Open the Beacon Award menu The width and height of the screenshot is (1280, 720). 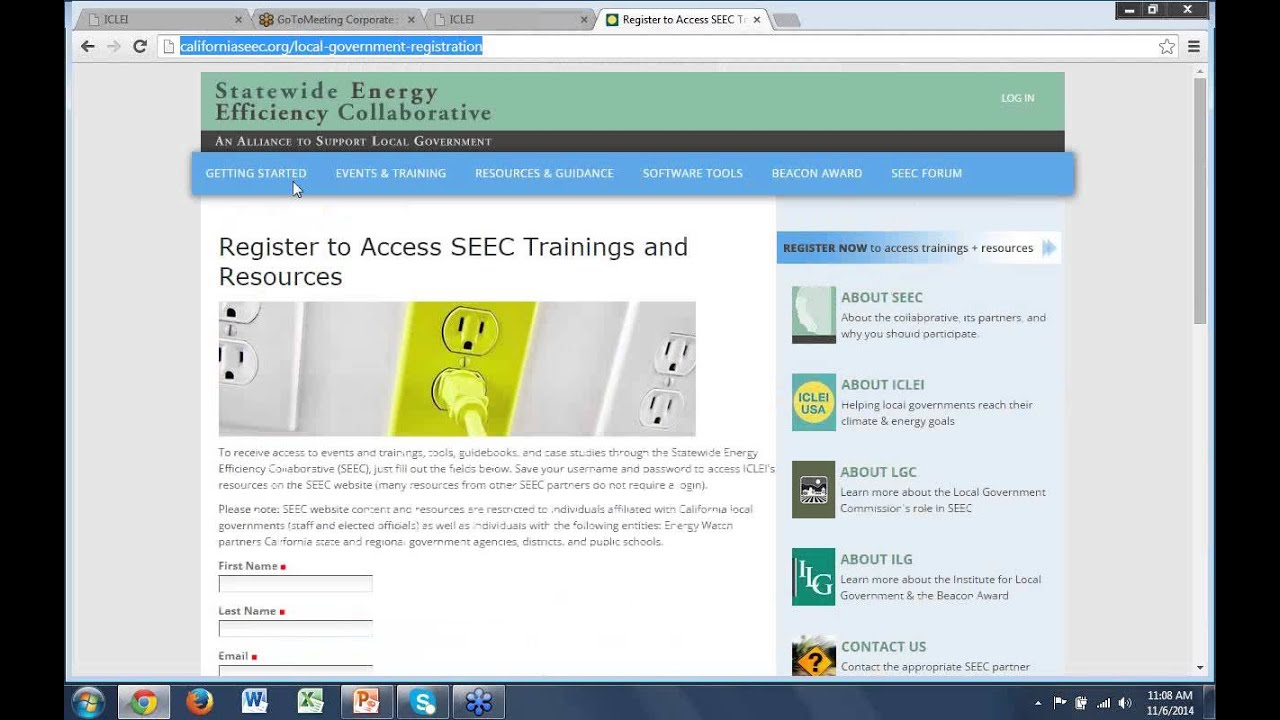[x=817, y=173]
